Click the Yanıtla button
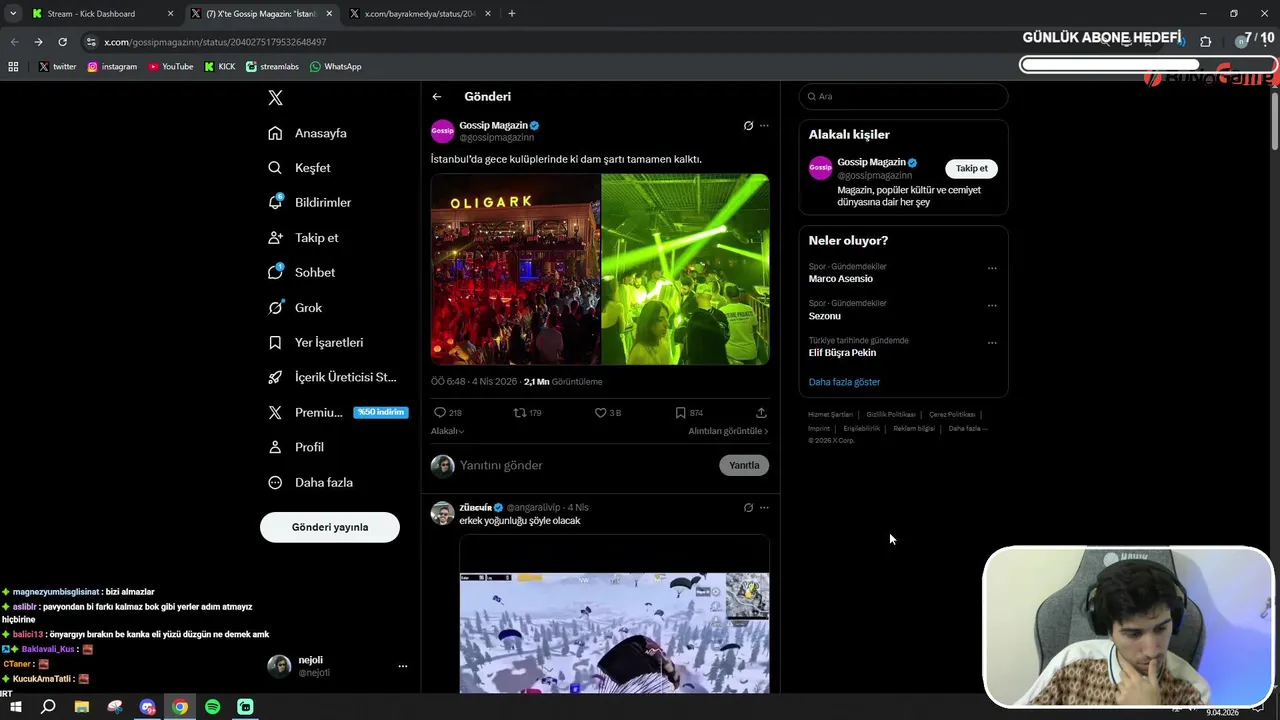This screenshot has width=1280, height=720. (x=744, y=465)
